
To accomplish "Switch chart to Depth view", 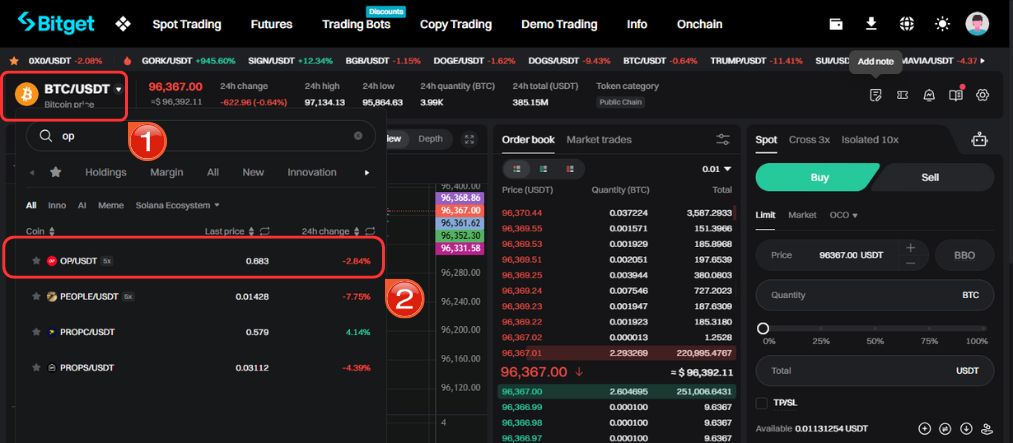I will click(x=430, y=139).
